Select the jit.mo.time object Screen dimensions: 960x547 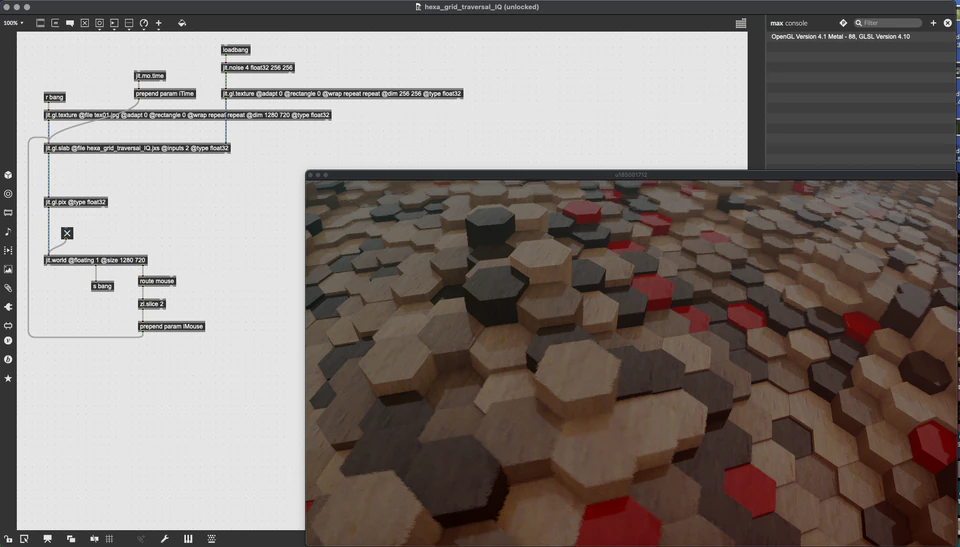coord(150,76)
